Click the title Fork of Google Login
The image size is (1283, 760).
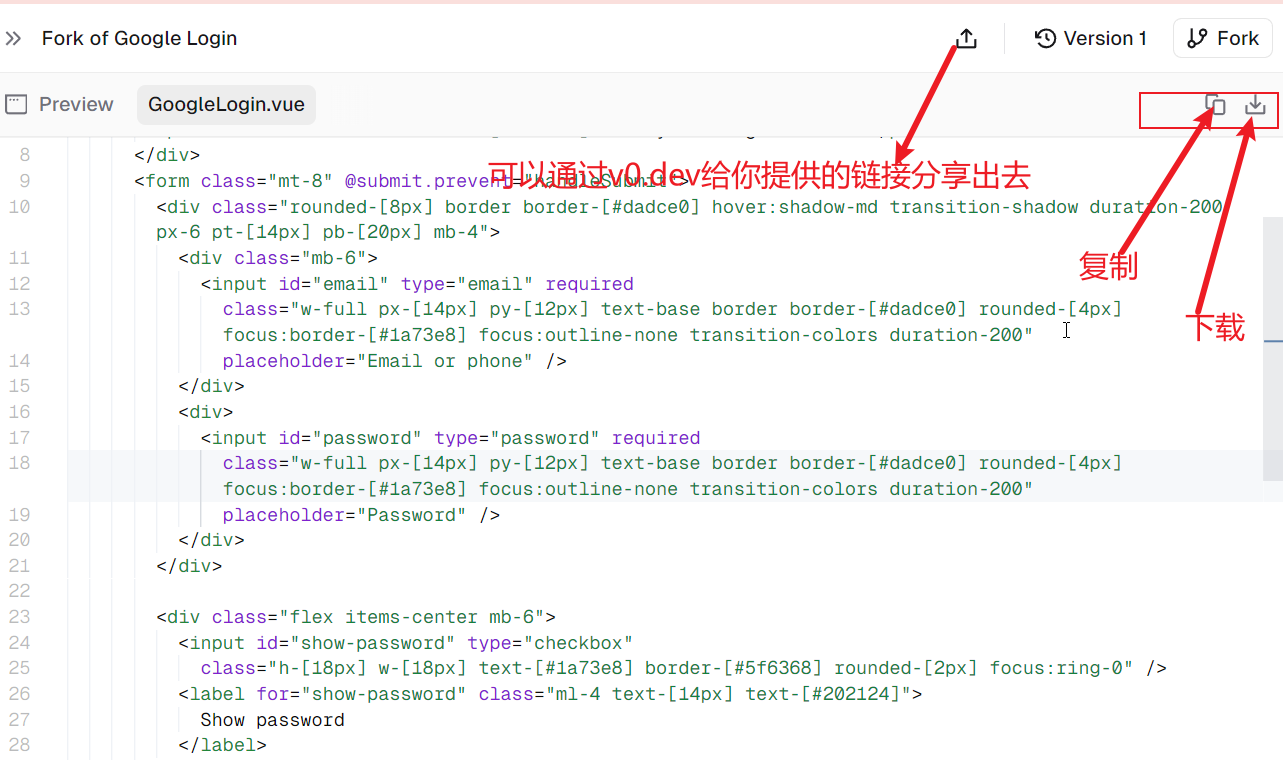click(x=139, y=38)
